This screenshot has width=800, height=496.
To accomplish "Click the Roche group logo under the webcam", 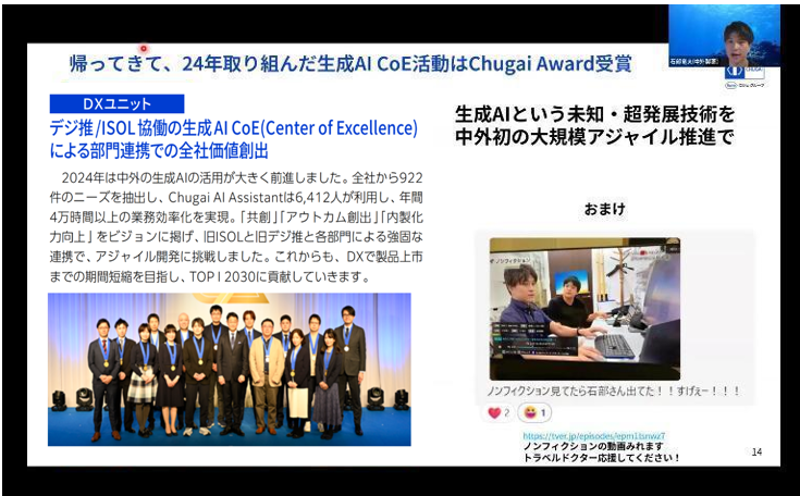I will point(745,85).
